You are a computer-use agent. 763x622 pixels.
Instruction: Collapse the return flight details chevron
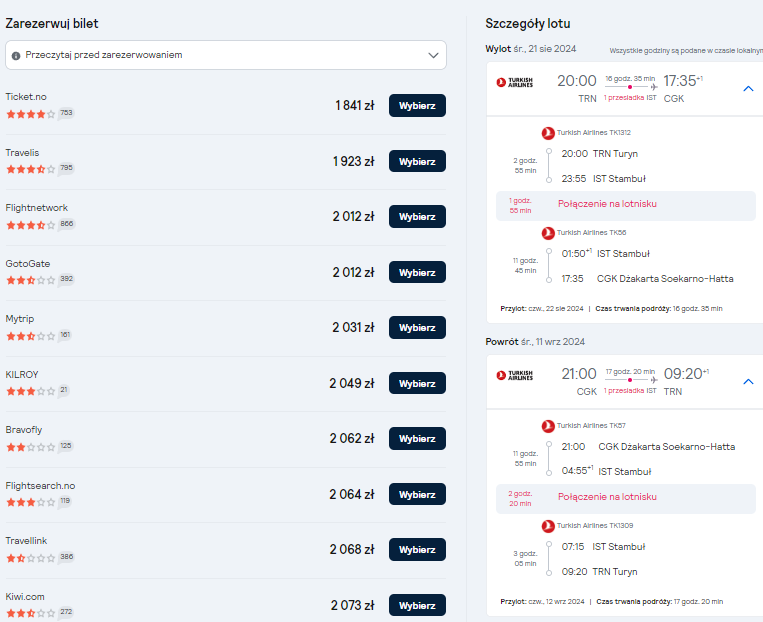pos(748,382)
